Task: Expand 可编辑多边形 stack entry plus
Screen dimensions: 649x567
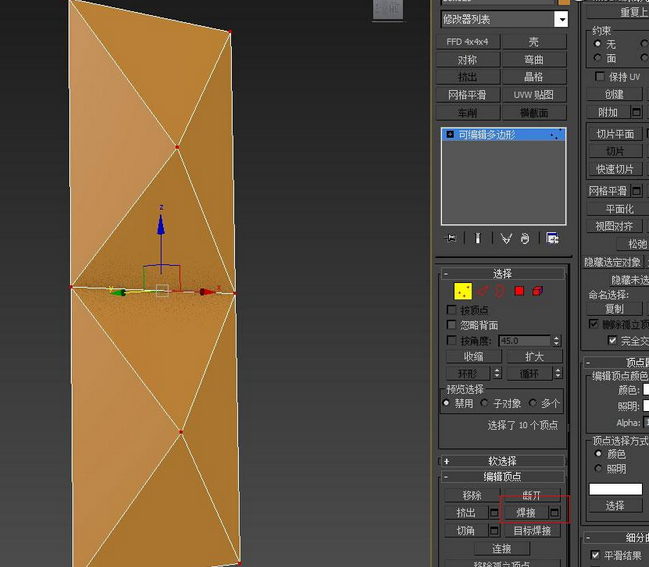Action: (x=450, y=135)
